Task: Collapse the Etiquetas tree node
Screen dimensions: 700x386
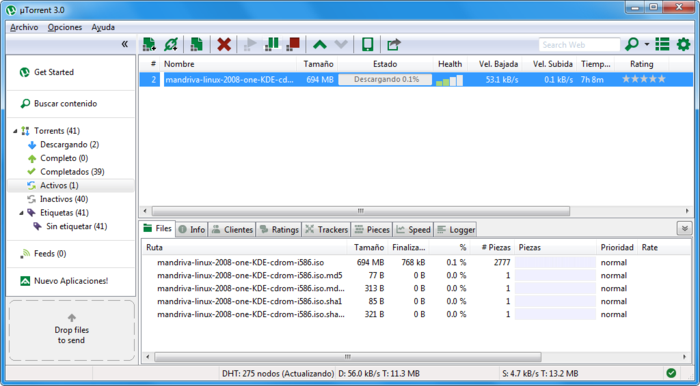Action: pyautogui.click(x=21, y=213)
